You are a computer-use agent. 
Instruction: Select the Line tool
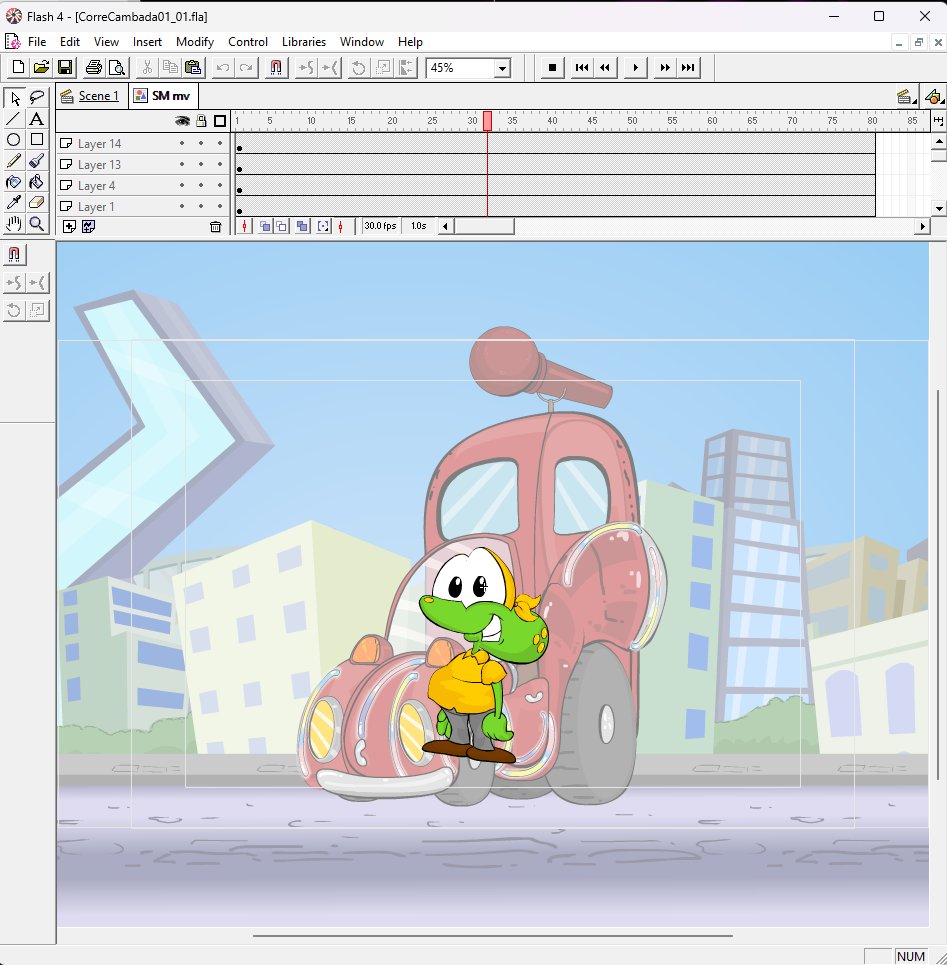point(14,119)
